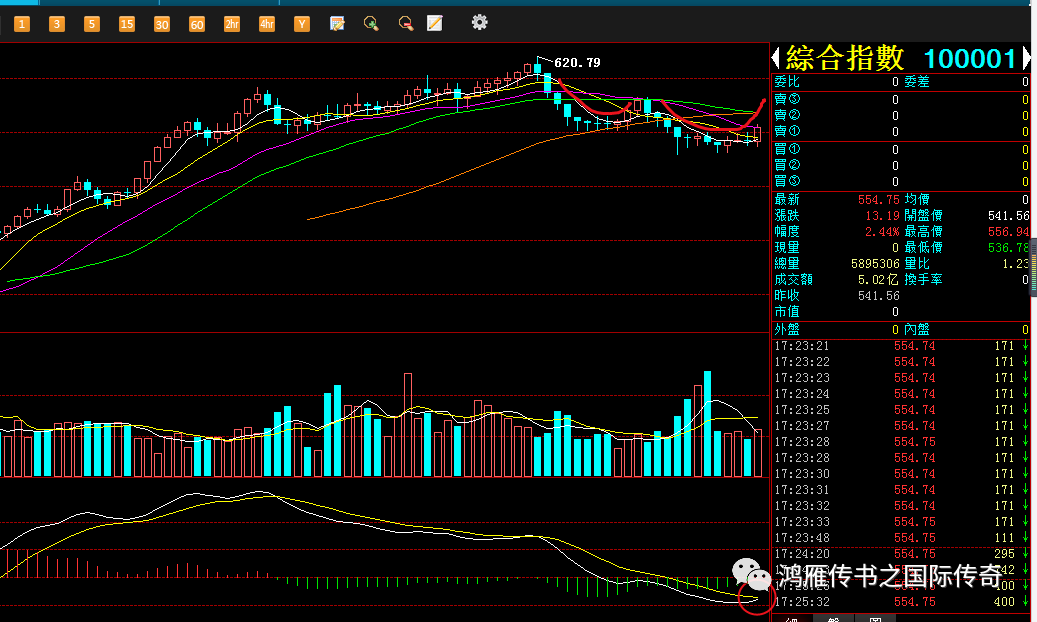The height and width of the screenshot is (622, 1037).
Task: Click the 換手率 label
Action: pyautogui.click(x=923, y=279)
